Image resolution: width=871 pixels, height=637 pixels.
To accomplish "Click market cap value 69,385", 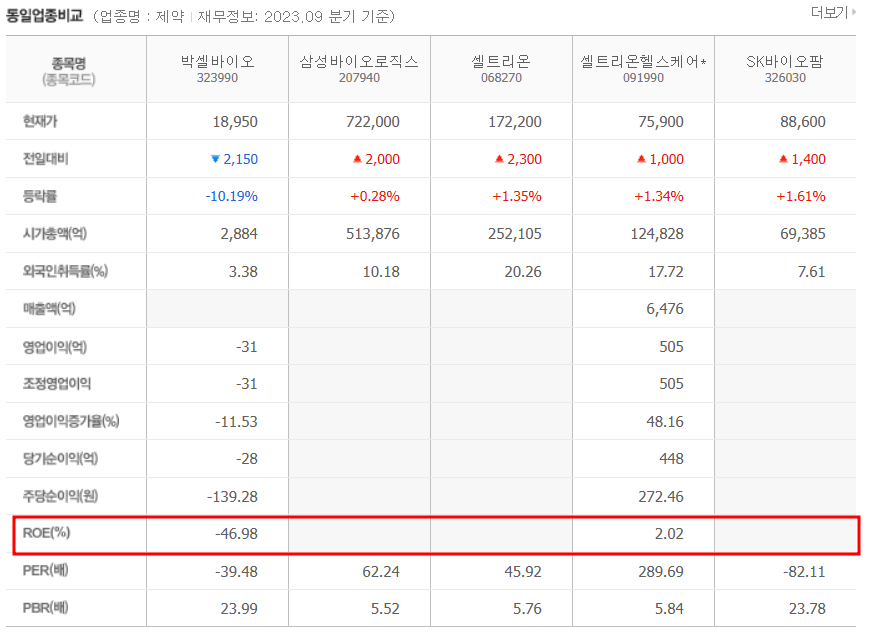I will click(803, 234).
